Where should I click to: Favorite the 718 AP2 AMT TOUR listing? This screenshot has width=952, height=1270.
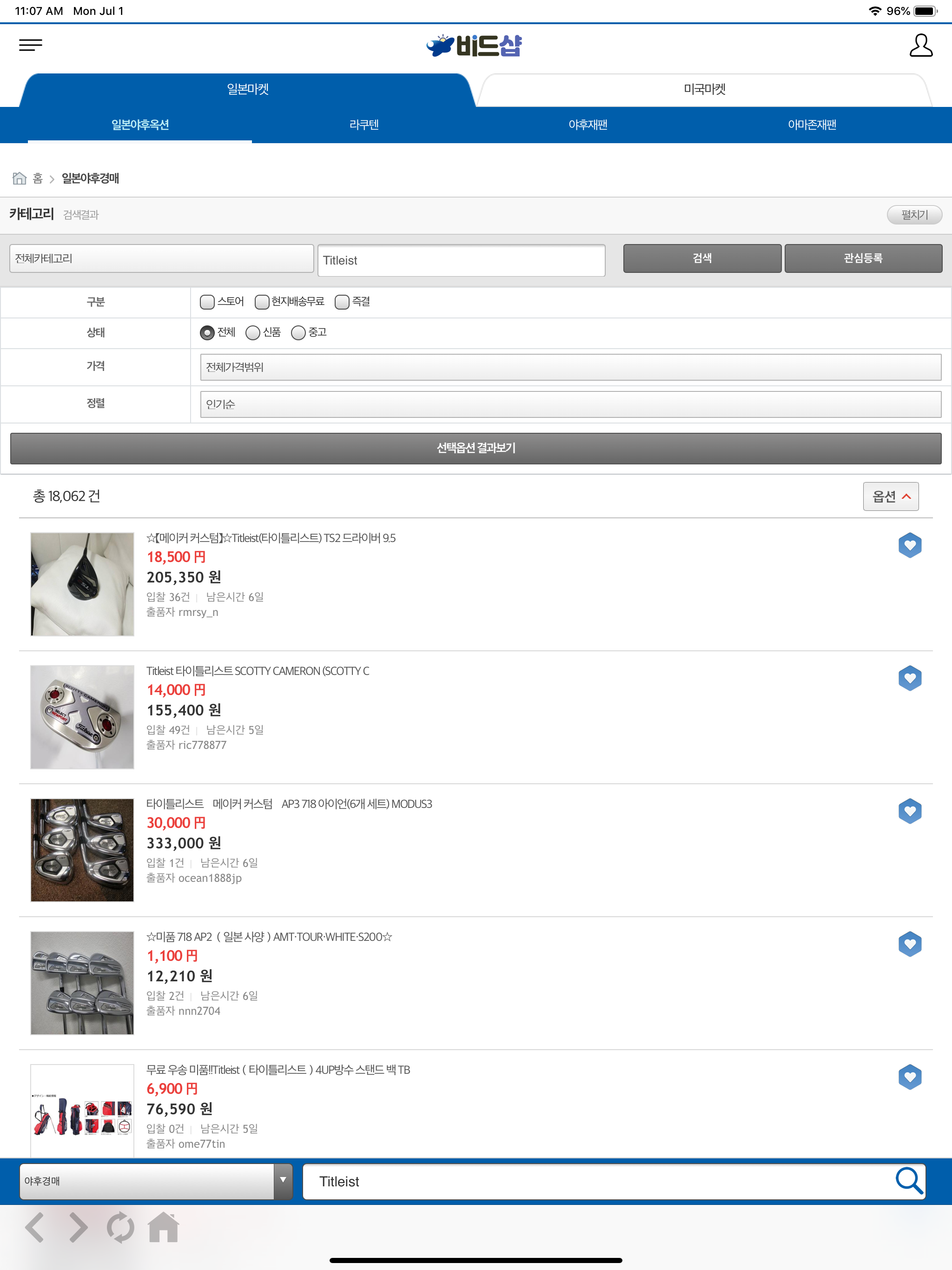point(910,945)
